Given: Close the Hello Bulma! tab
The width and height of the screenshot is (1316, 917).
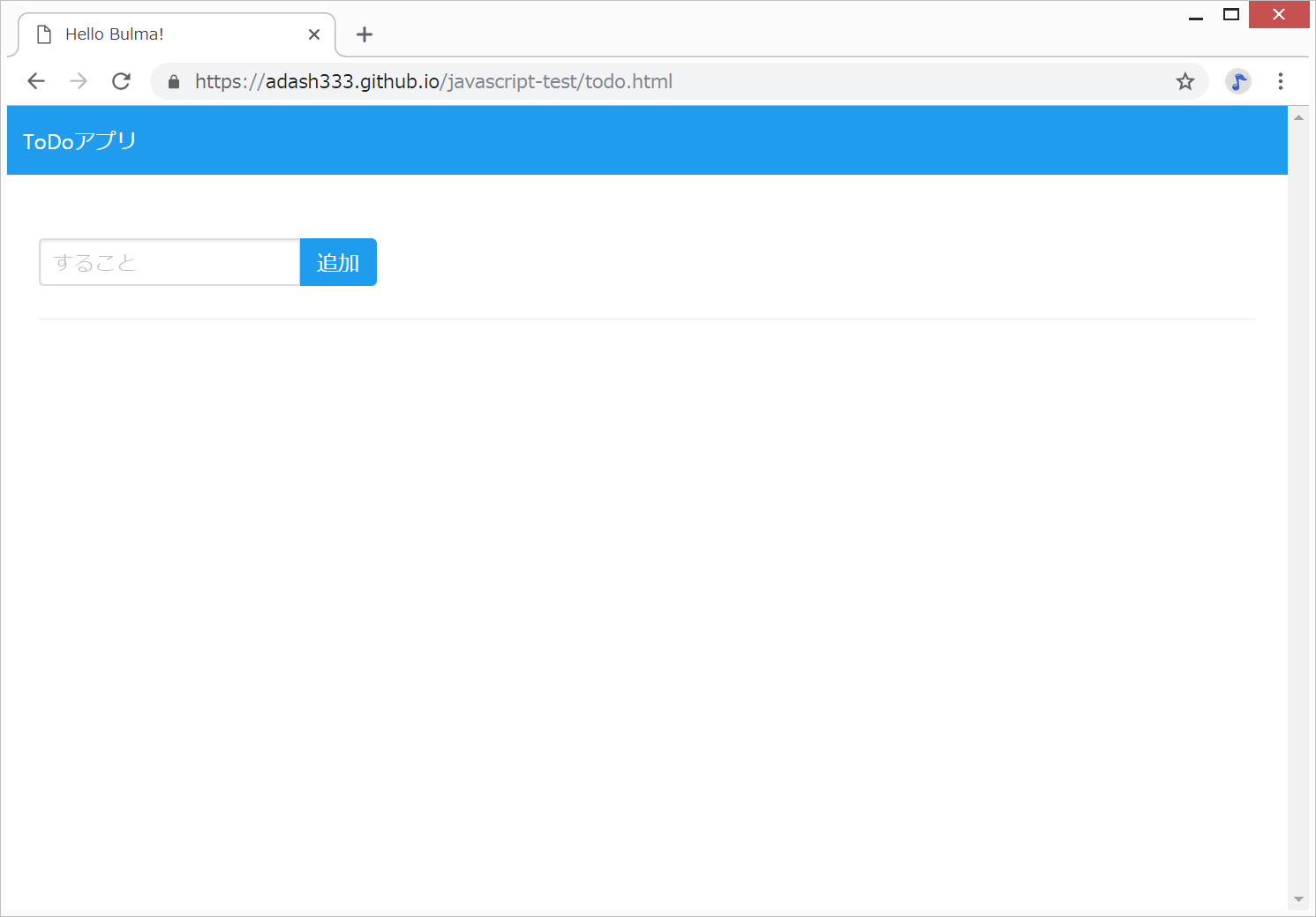Looking at the screenshot, I should (314, 34).
